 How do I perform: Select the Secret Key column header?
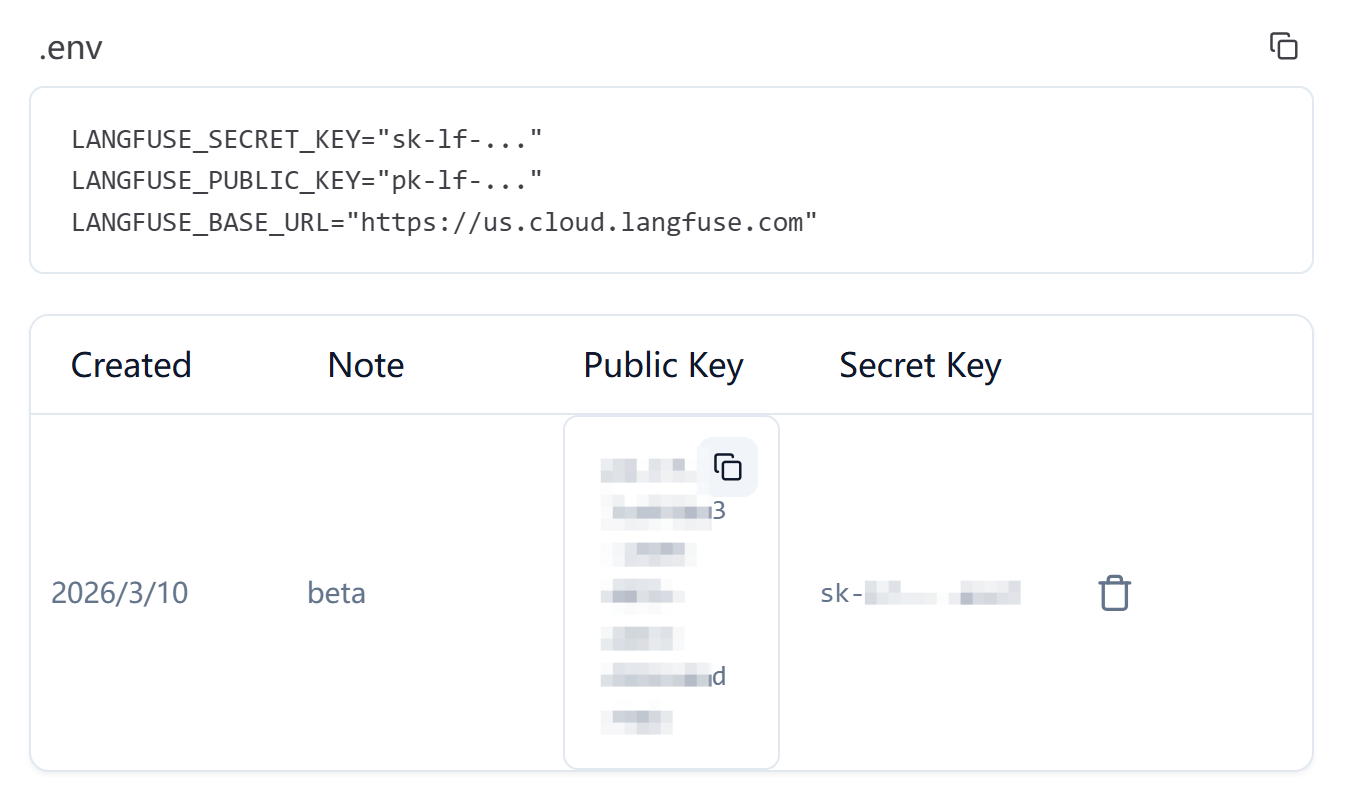[x=919, y=364]
